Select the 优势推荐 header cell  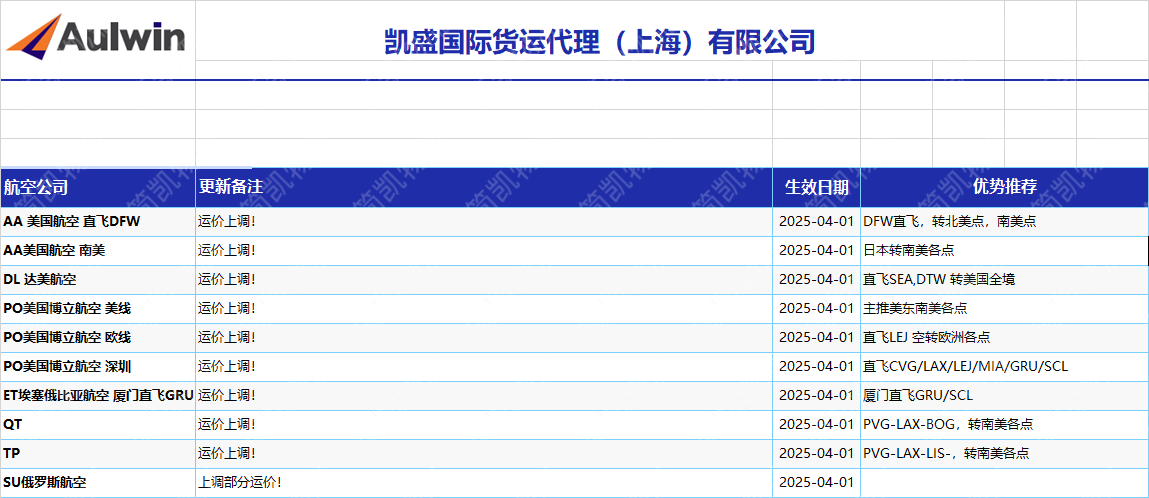pyautogui.click(x=1005, y=187)
